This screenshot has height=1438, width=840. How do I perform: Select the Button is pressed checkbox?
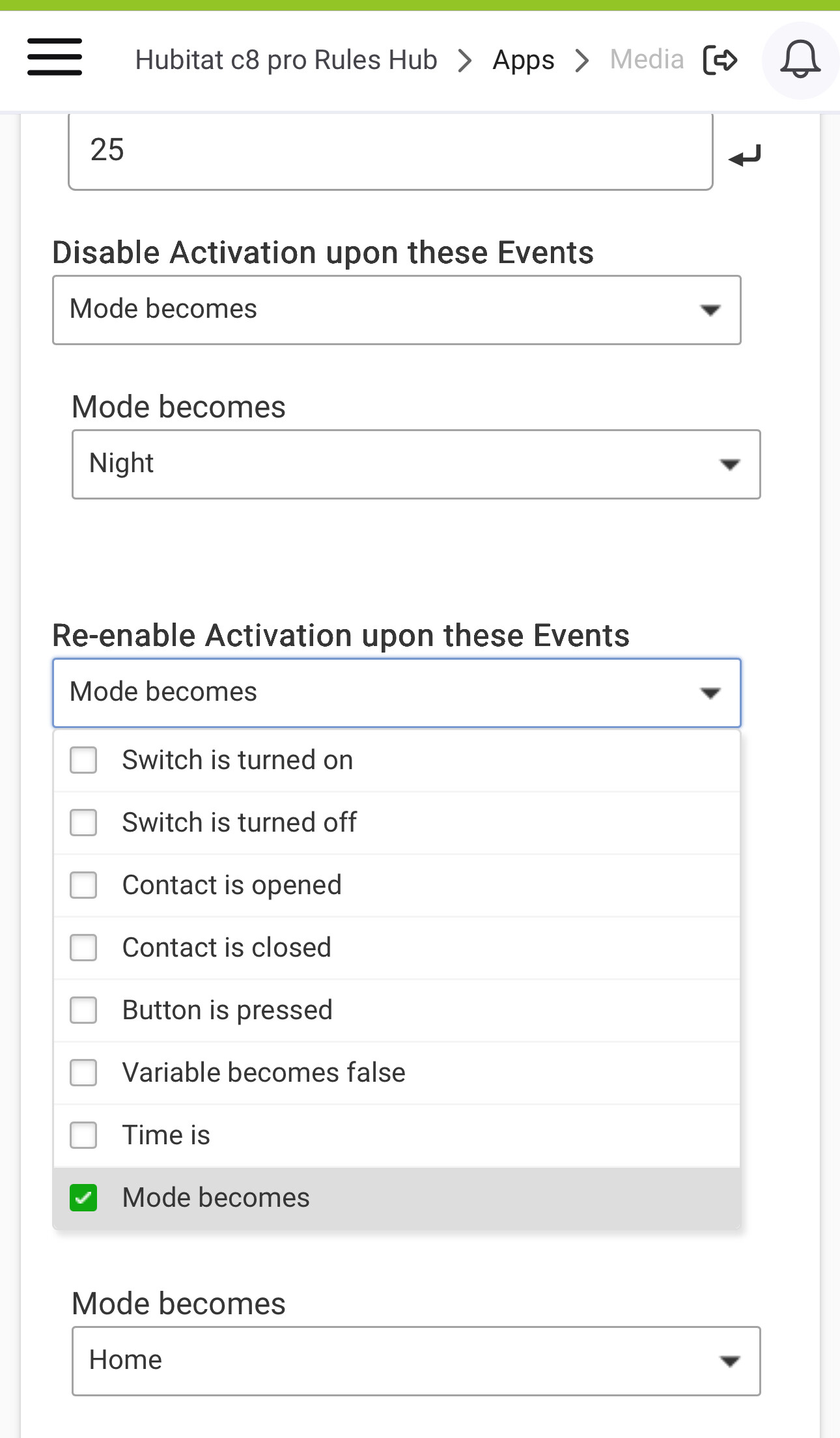pos(84,1010)
